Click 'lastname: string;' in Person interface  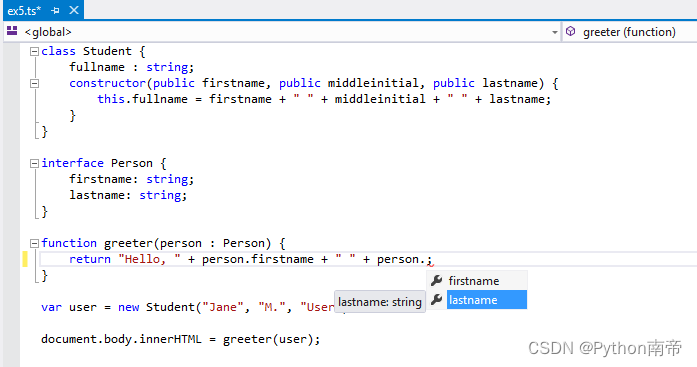[128, 195]
